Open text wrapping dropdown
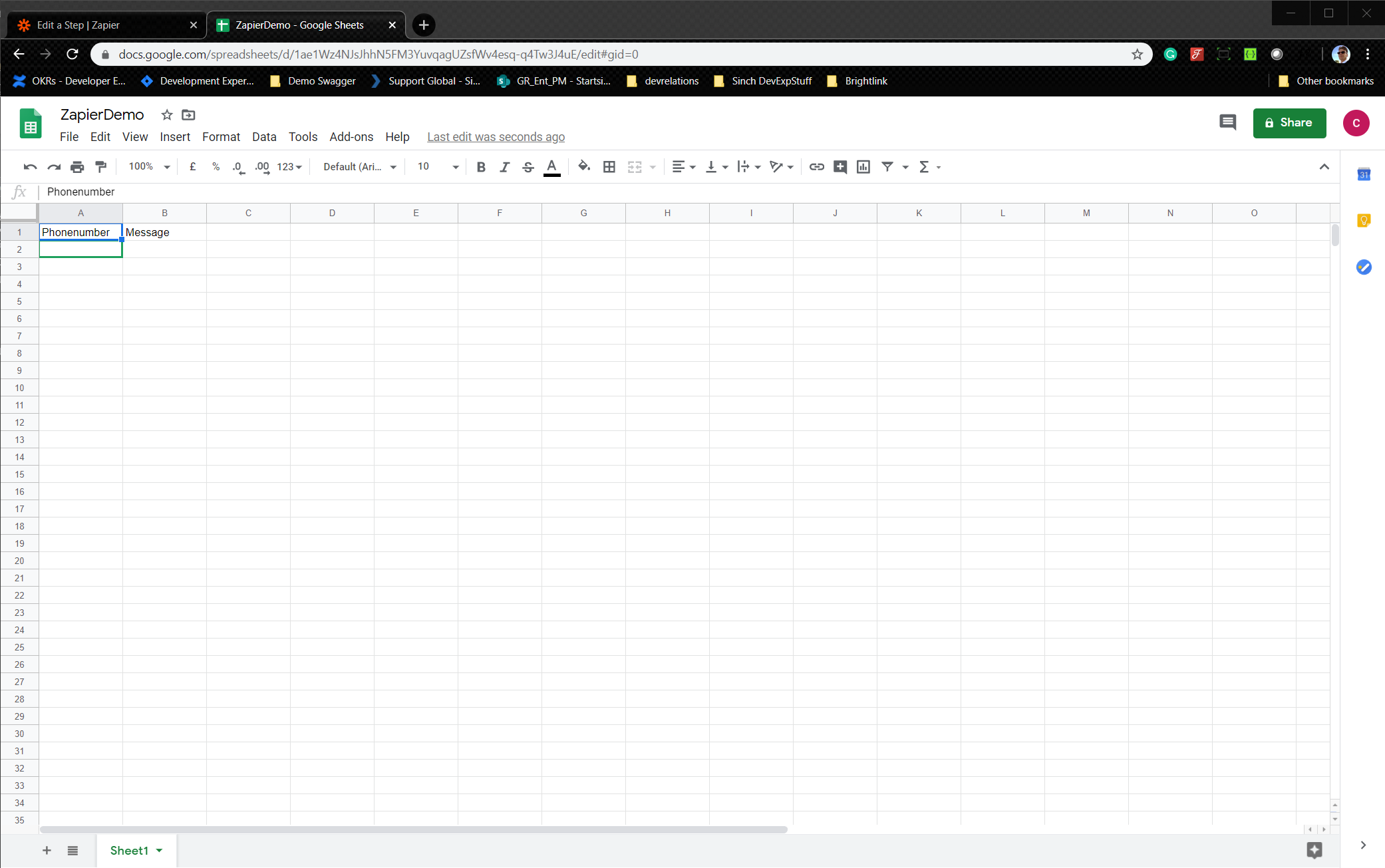 [749, 167]
